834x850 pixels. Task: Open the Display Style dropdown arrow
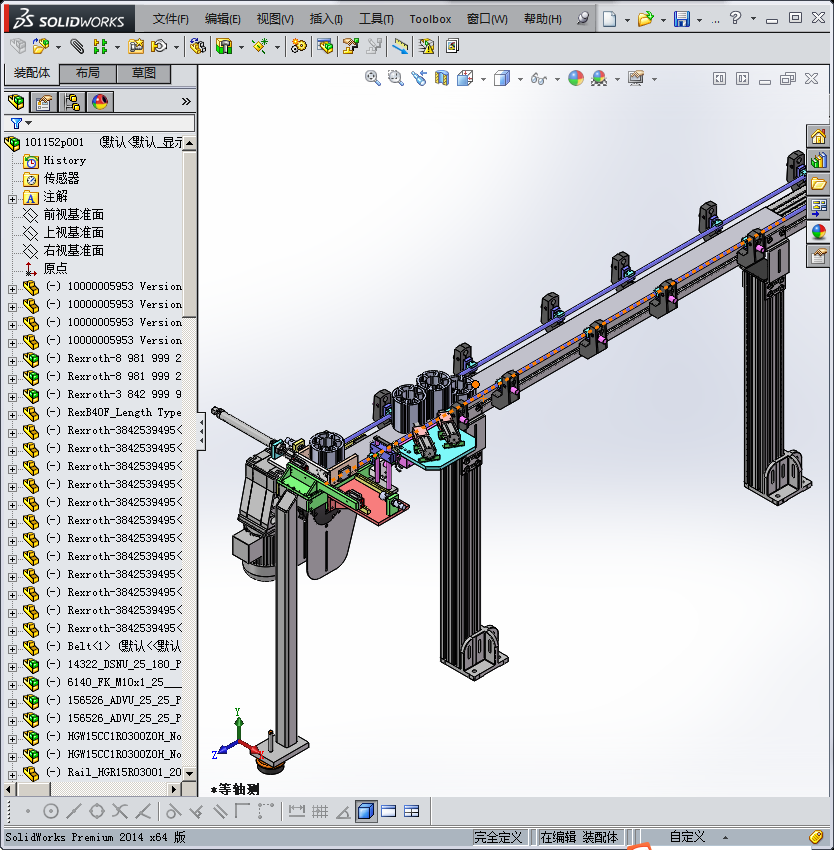519,79
